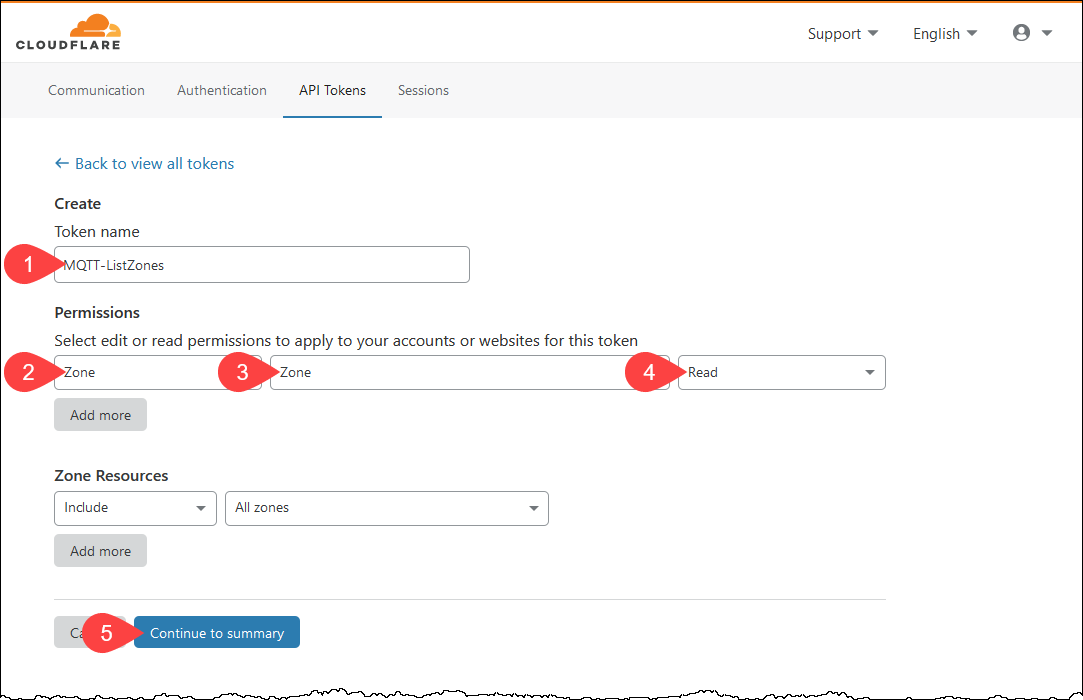Switch to the Communication tab
Image resolution: width=1083 pixels, height=700 pixels.
(96, 91)
